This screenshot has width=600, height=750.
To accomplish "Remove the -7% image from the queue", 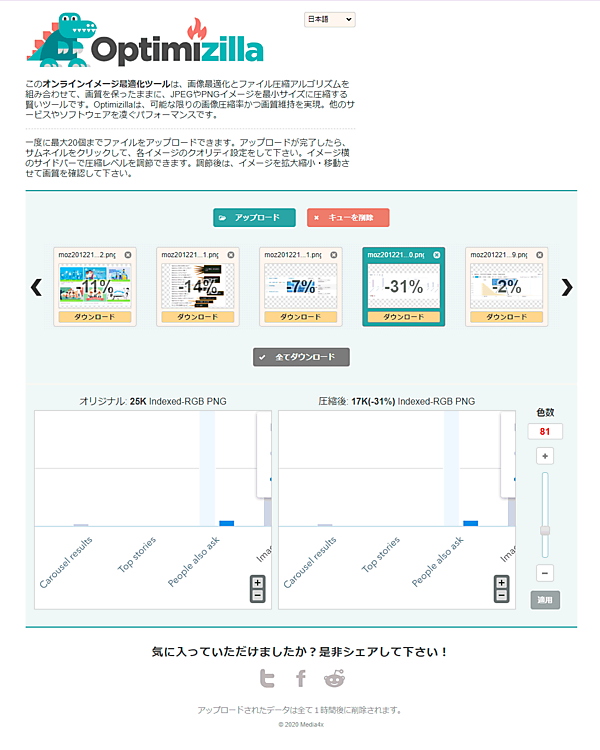I will [333, 255].
